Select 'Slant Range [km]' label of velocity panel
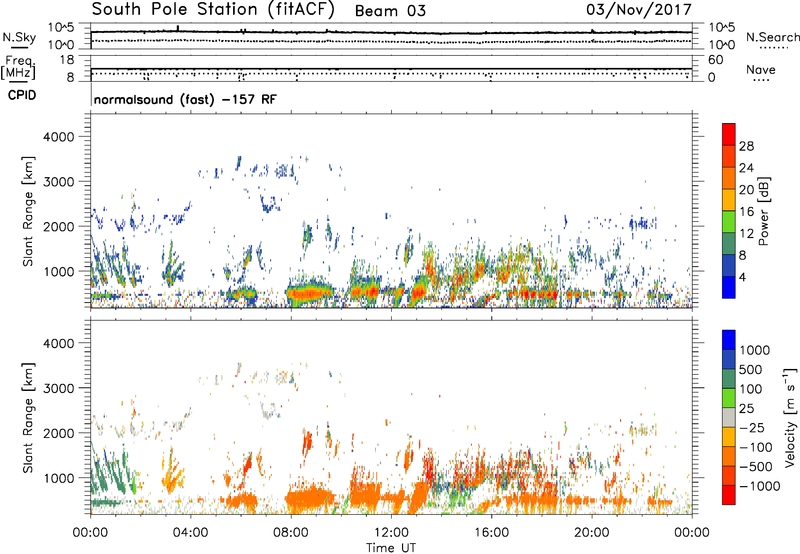The height and width of the screenshot is (554, 800). (28, 417)
